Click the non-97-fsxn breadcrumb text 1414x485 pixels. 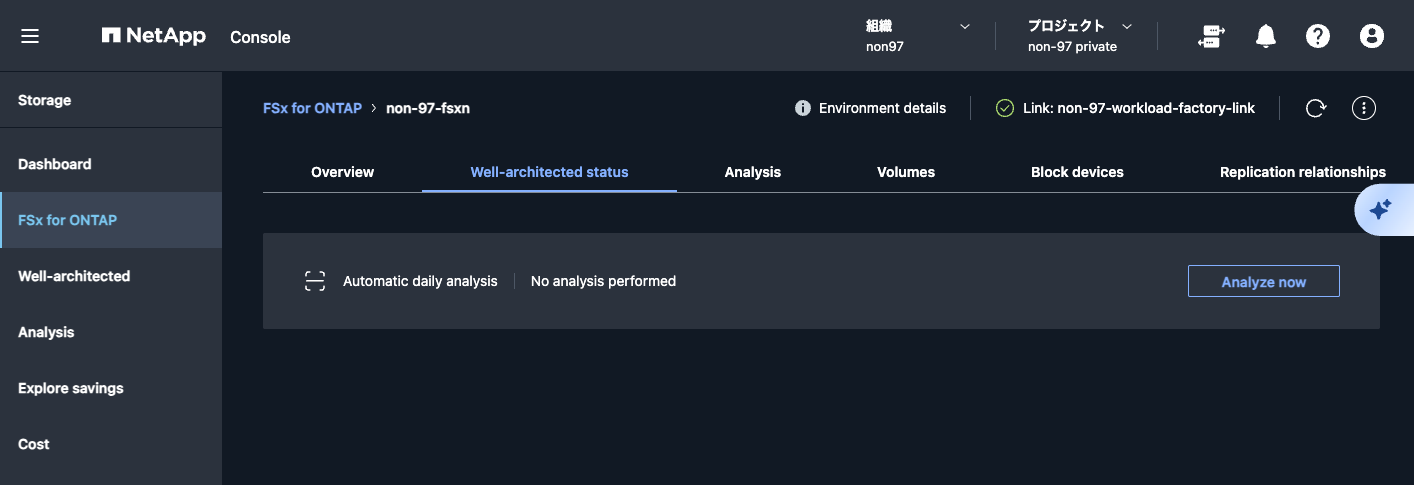point(428,108)
